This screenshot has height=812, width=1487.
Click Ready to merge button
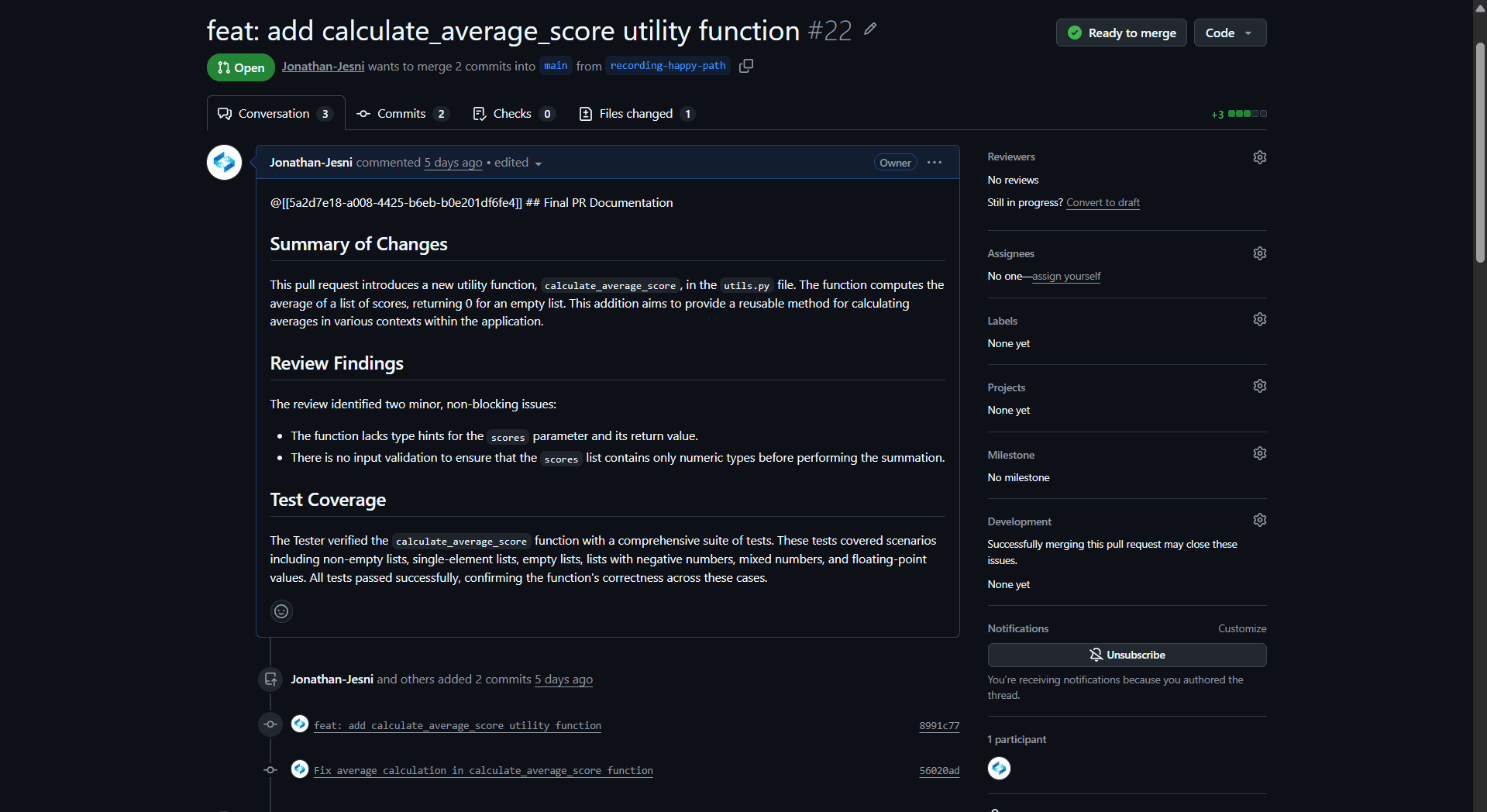click(x=1121, y=33)
